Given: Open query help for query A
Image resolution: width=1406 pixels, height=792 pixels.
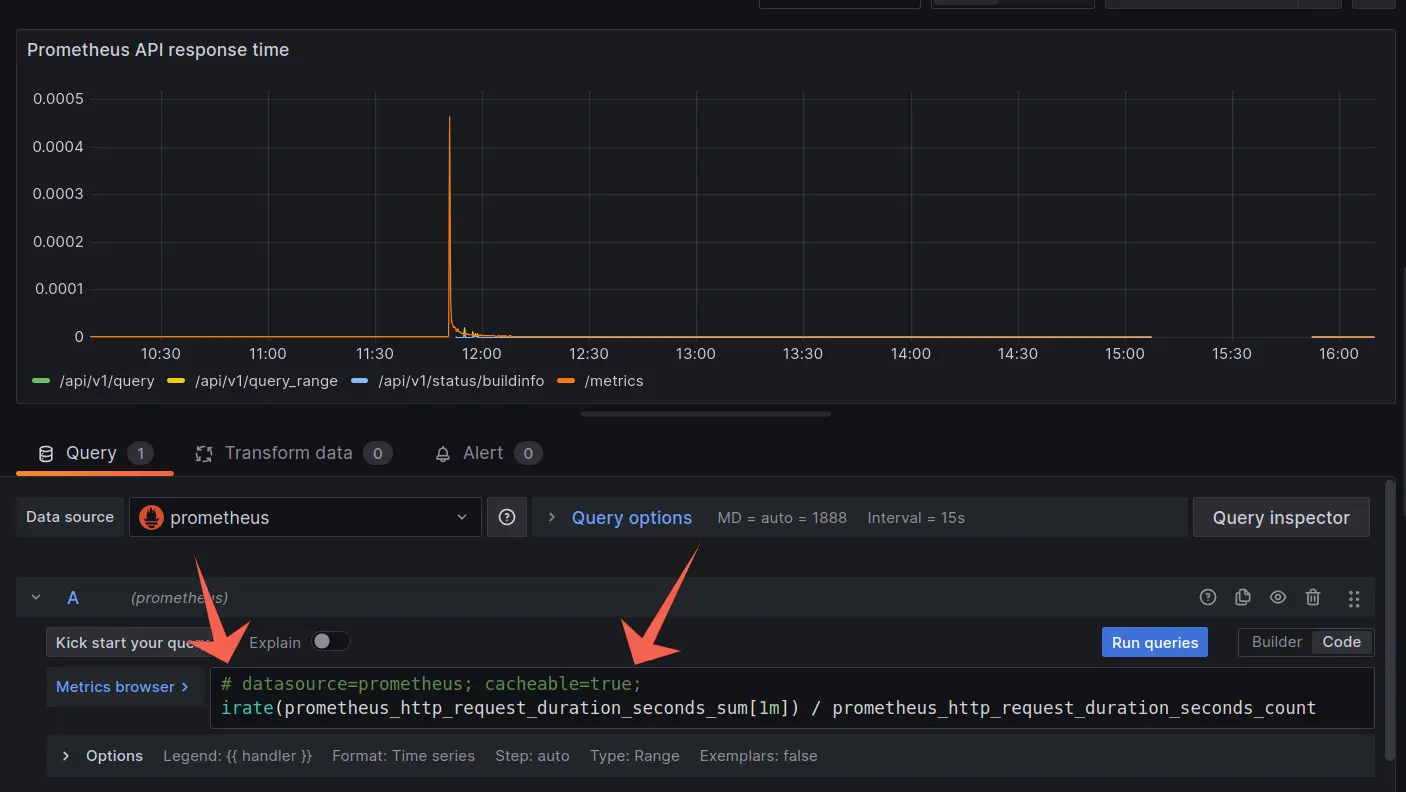Looking at the screenshot, I should [x=1208, y=597].
